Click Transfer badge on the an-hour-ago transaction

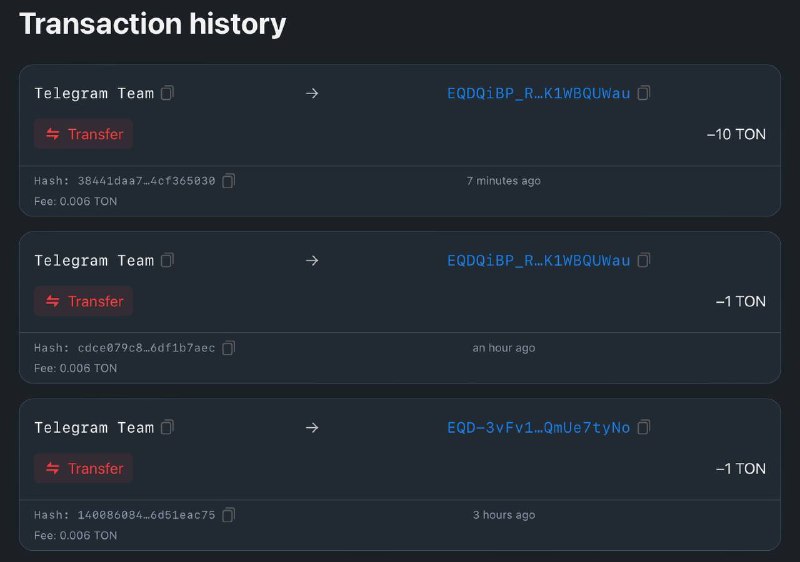coord(84,301)
